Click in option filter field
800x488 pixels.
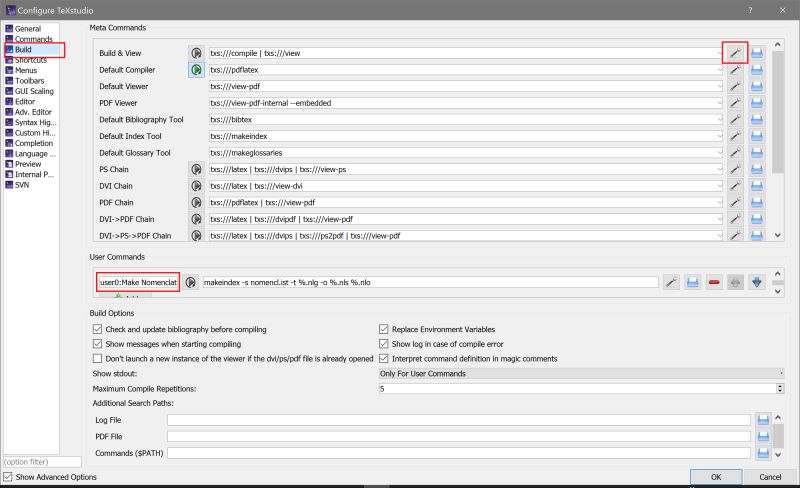point(42,461)
